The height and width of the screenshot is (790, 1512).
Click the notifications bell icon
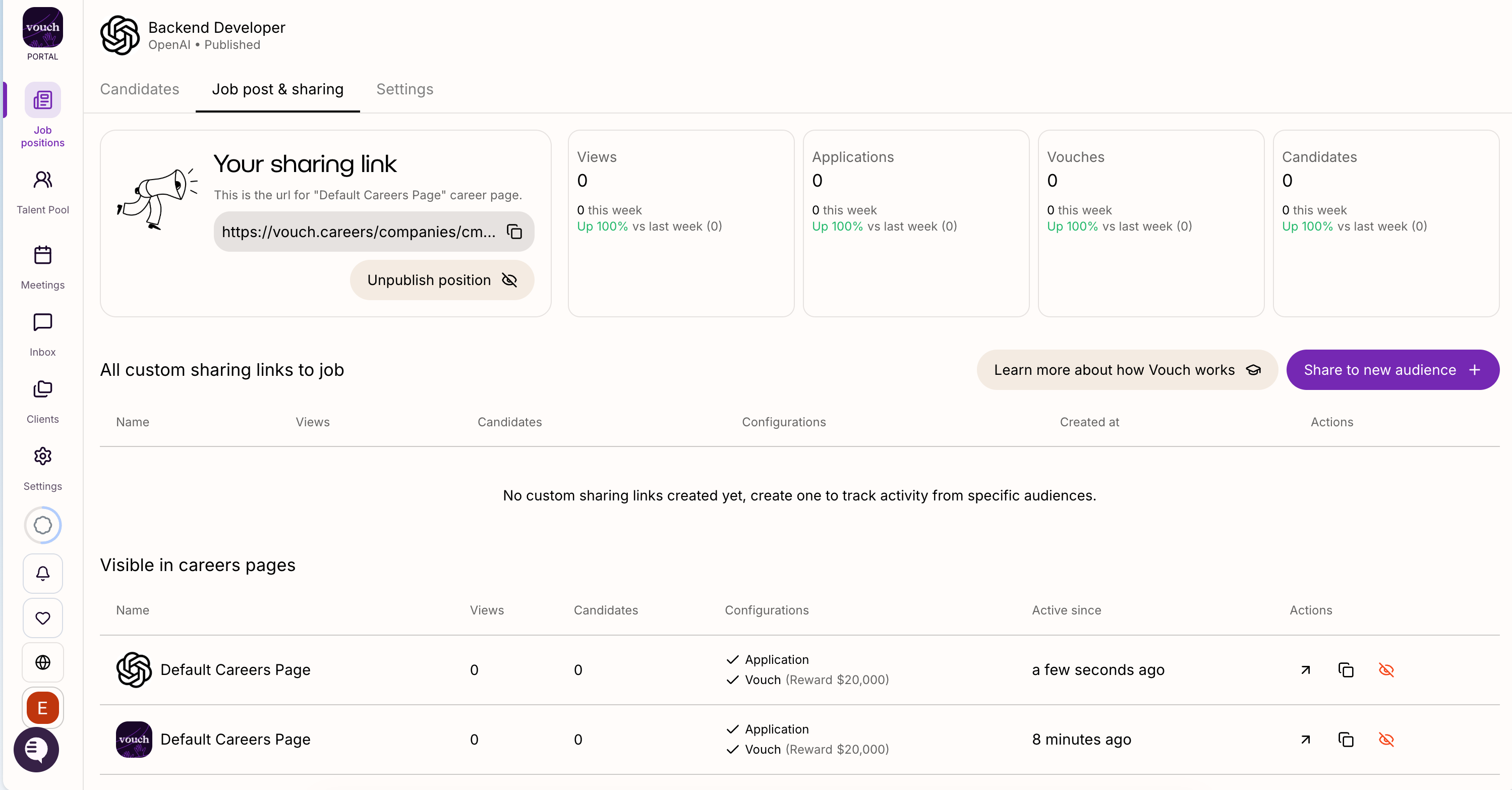43,573
